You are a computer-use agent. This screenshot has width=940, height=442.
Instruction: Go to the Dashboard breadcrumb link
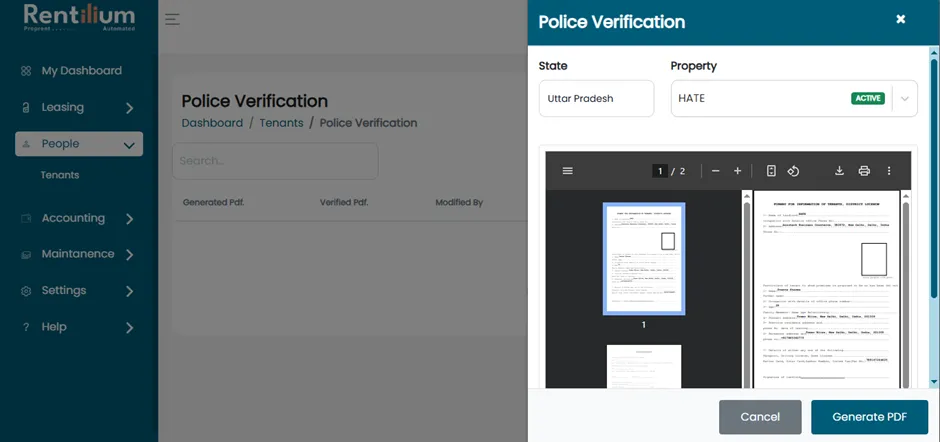pyautogui.click(x=212, y=123)
